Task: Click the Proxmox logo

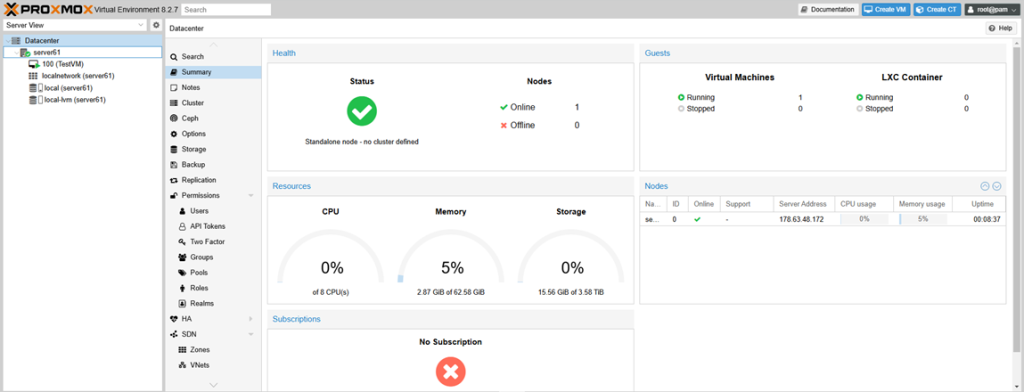Action: coord(47,9)
